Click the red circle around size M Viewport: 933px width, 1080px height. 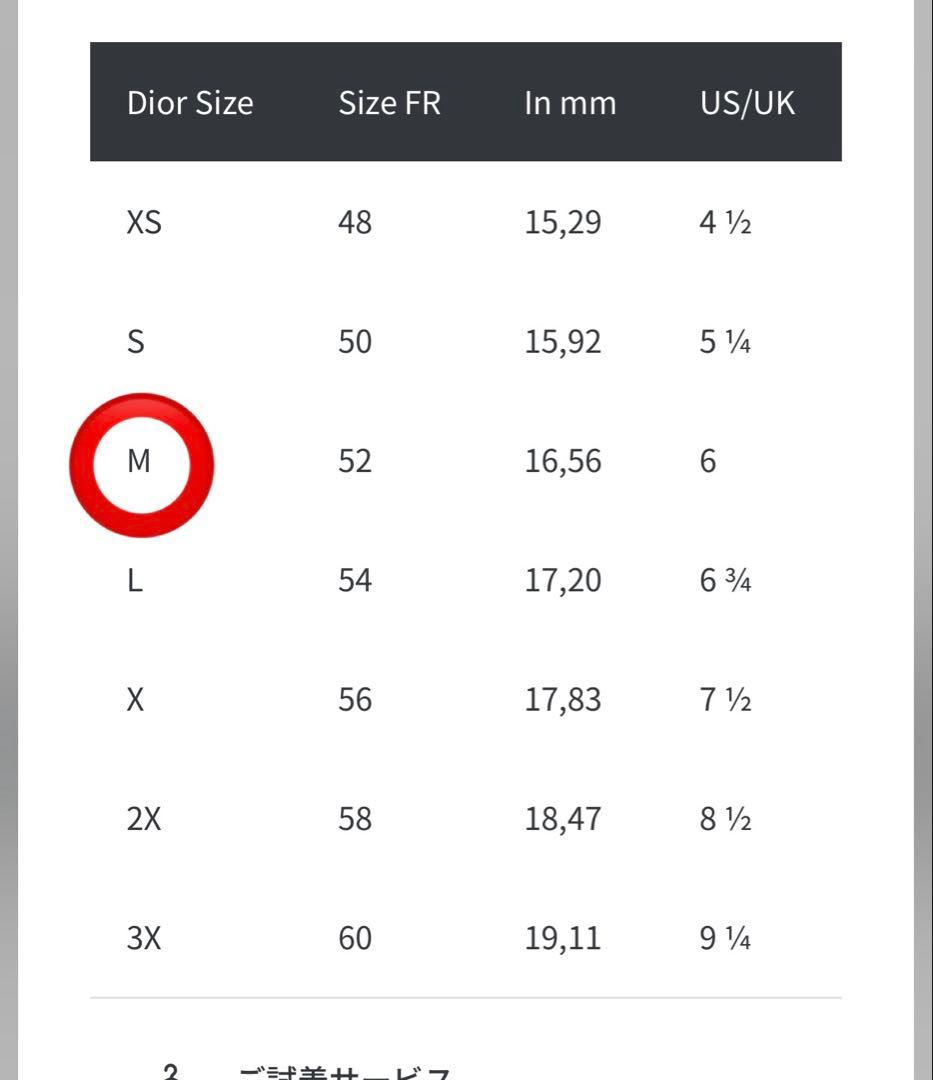[x=141, y=463]
